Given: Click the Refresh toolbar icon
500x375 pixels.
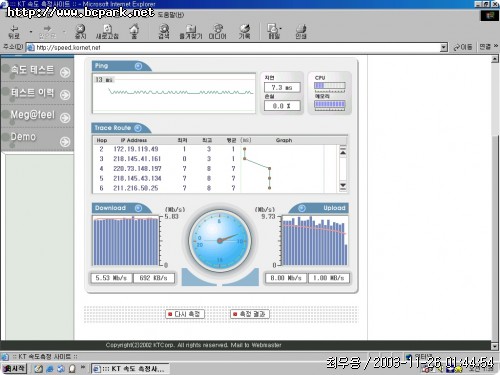Looking at the screenshot, I should (107, 32).
